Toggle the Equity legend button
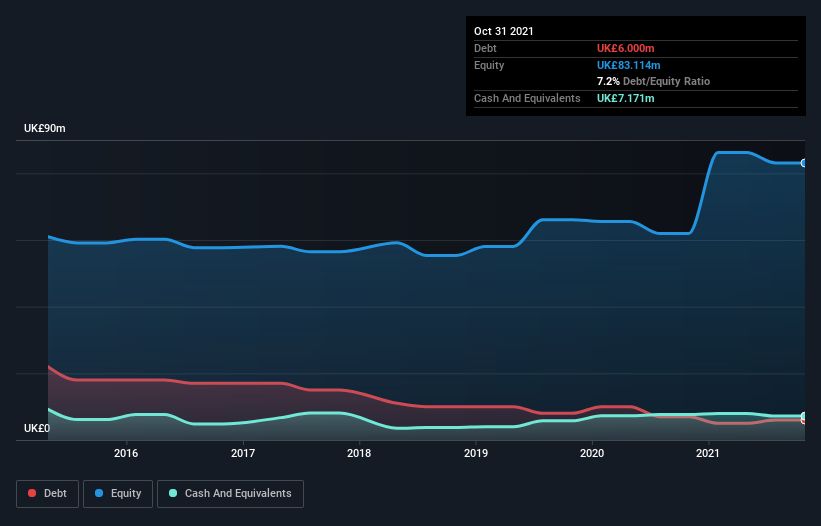This screenshot has width=821, height=526. click(x=118, y=494)
